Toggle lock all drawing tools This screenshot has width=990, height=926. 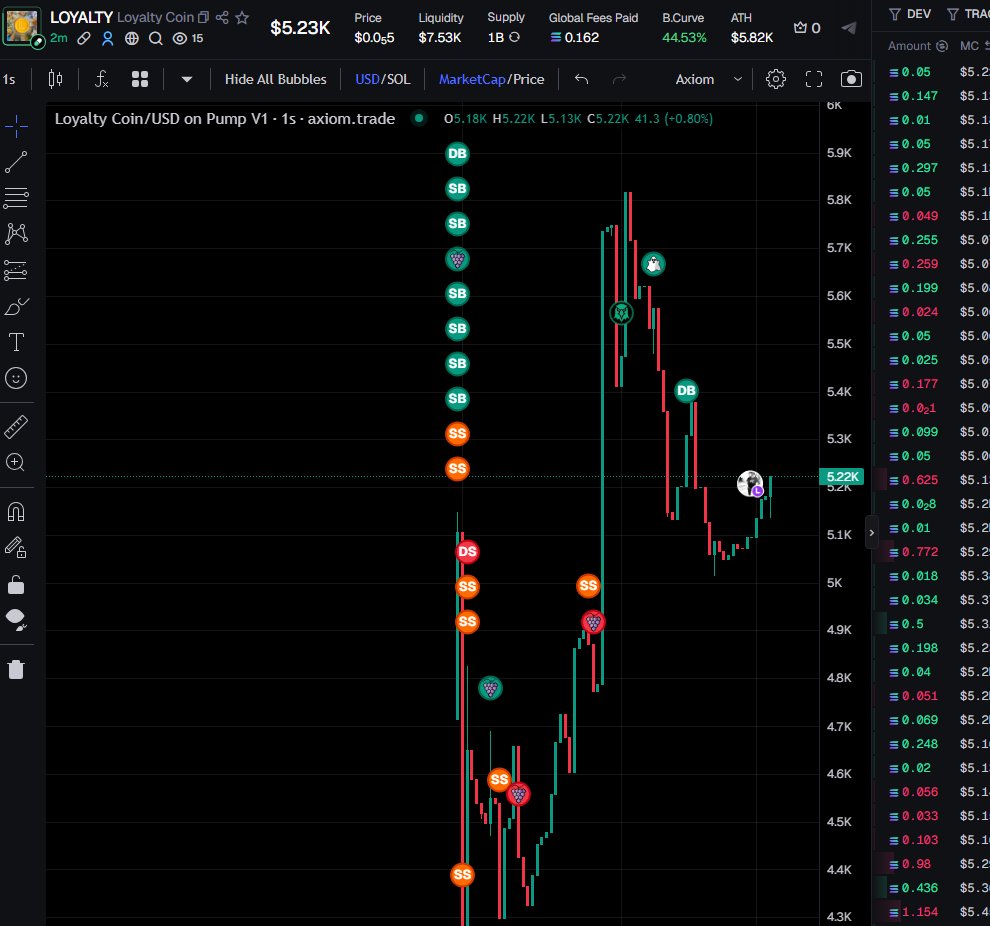(x=16, y=585)
